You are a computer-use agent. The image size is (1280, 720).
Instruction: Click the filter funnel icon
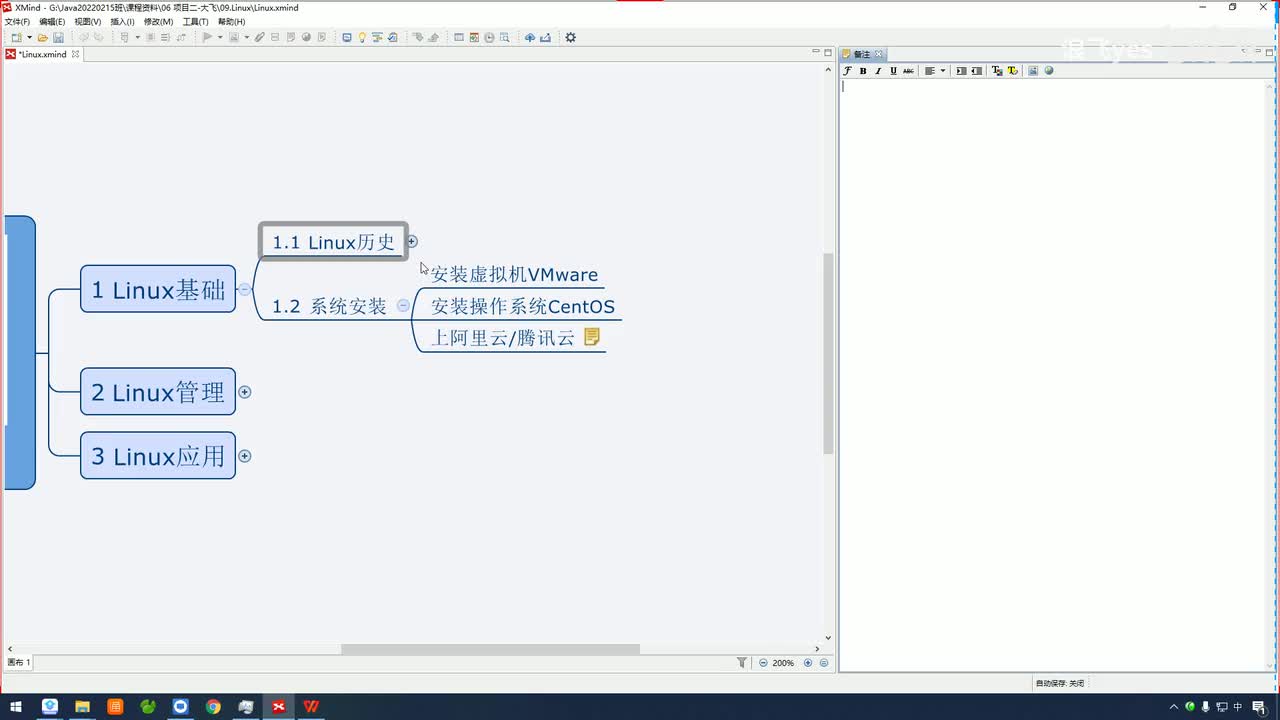click(742, 662)
